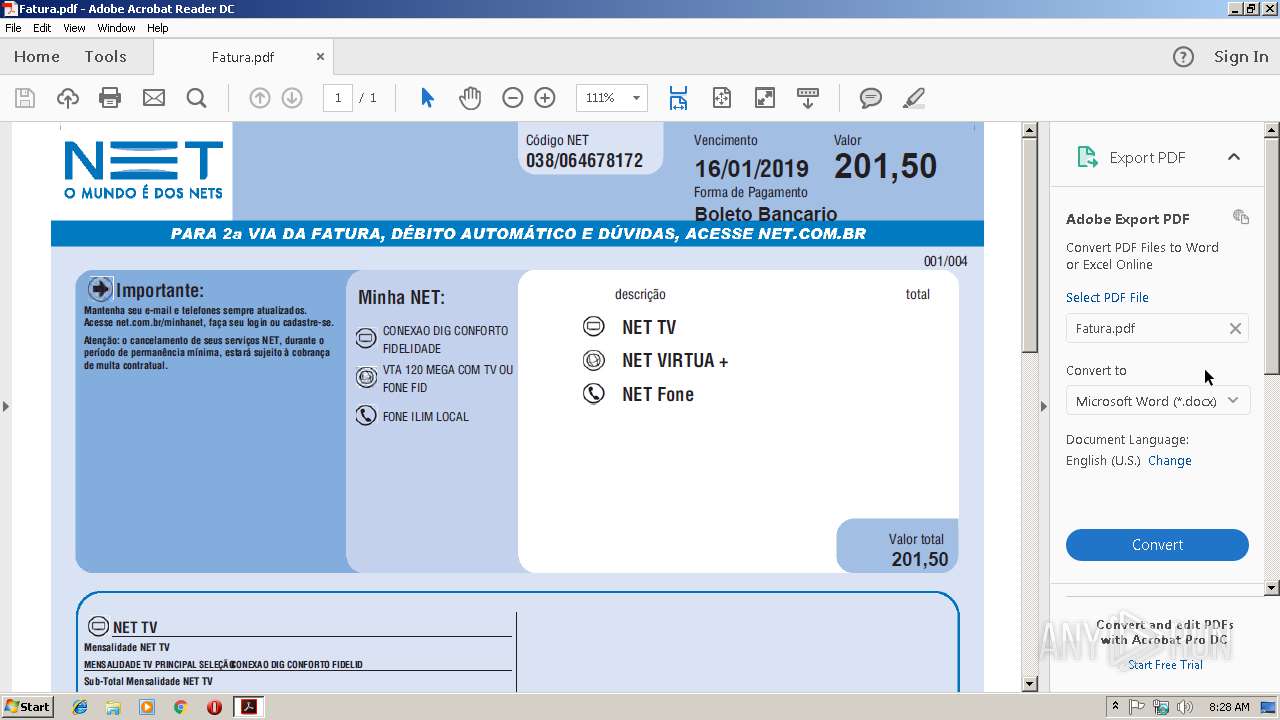This screenshot has width=1280, height=720.
Task: Change the document language link
Action: pos(1169,460)
